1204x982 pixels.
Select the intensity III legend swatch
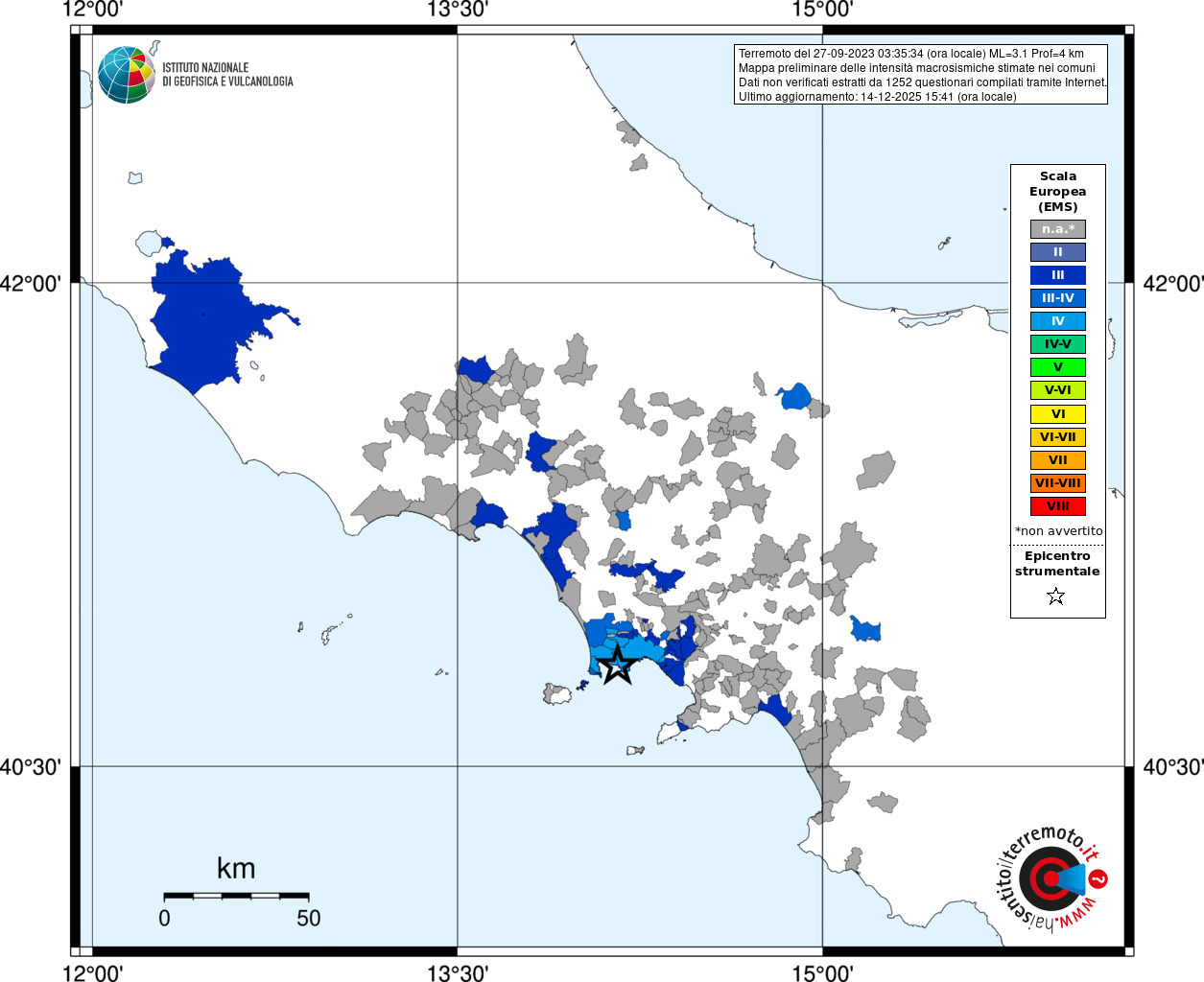coord(1058,275)
